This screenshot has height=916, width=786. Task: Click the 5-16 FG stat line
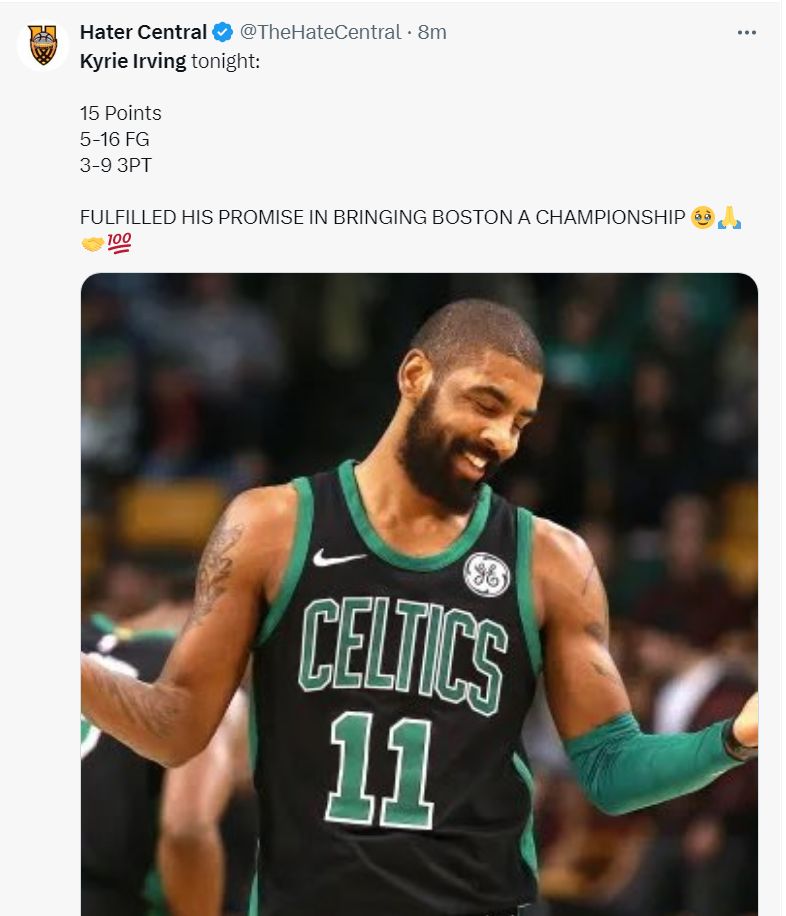[115, 139]
